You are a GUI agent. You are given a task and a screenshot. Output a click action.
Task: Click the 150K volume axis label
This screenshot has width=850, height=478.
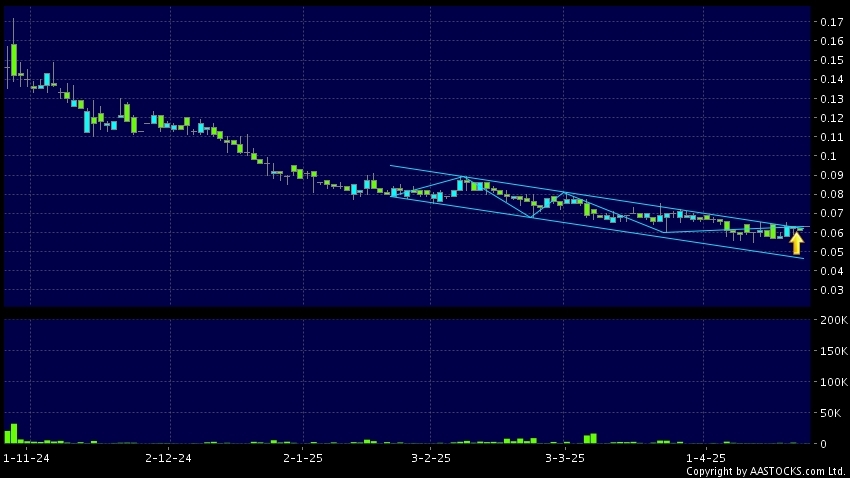pos(834,351)
